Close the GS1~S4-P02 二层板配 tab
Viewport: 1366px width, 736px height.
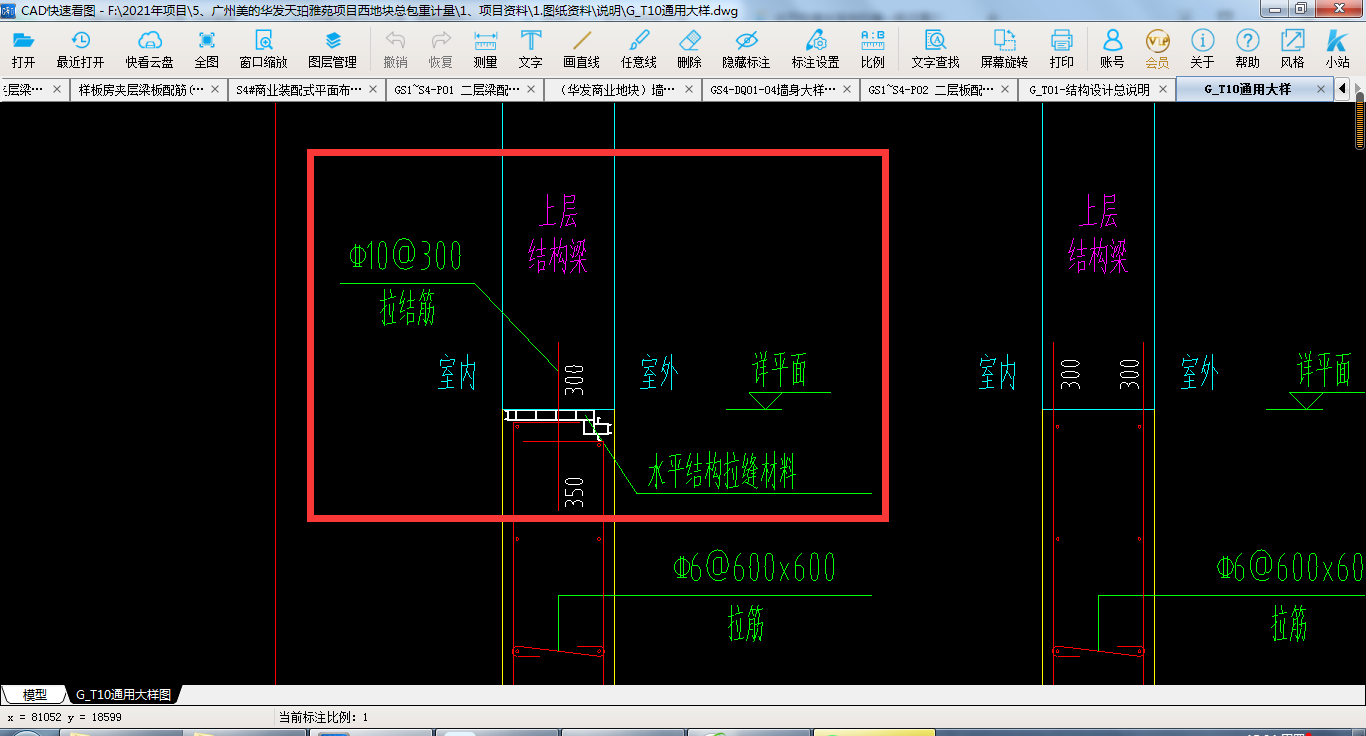(x=1004, y=89)
